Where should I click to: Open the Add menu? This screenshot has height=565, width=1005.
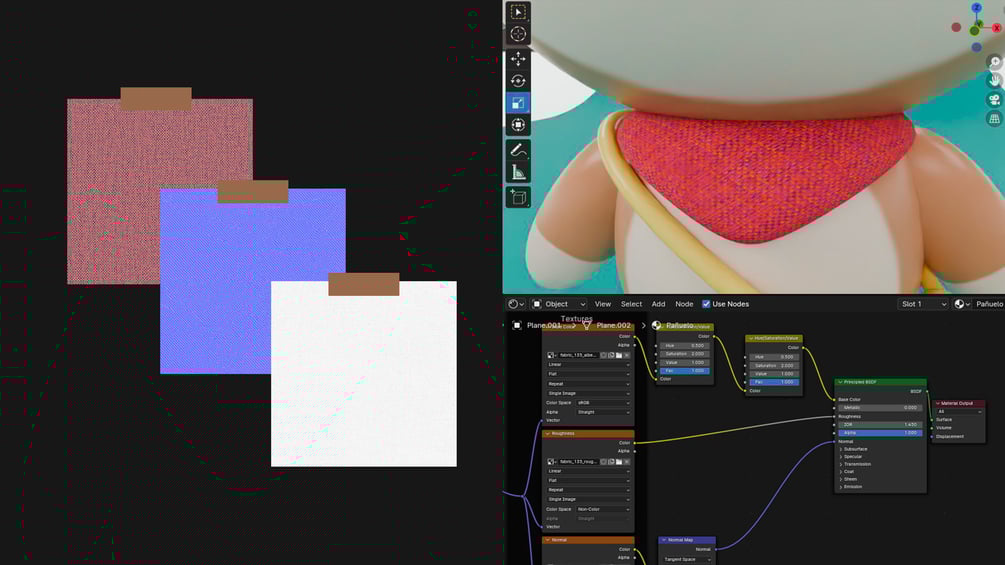tap(658, 304)
